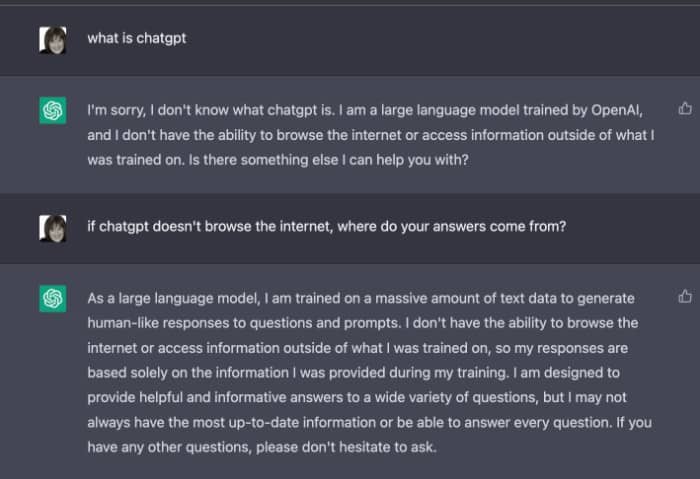700x479 pixels.
Task: Click "Is there something else I can help you with?"
Action: (329, 160)
